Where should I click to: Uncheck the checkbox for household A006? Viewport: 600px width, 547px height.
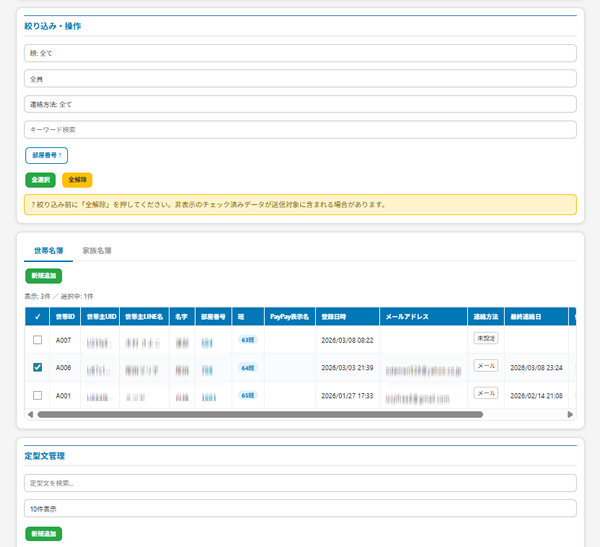pyautogui.click(x=37, y=368)
